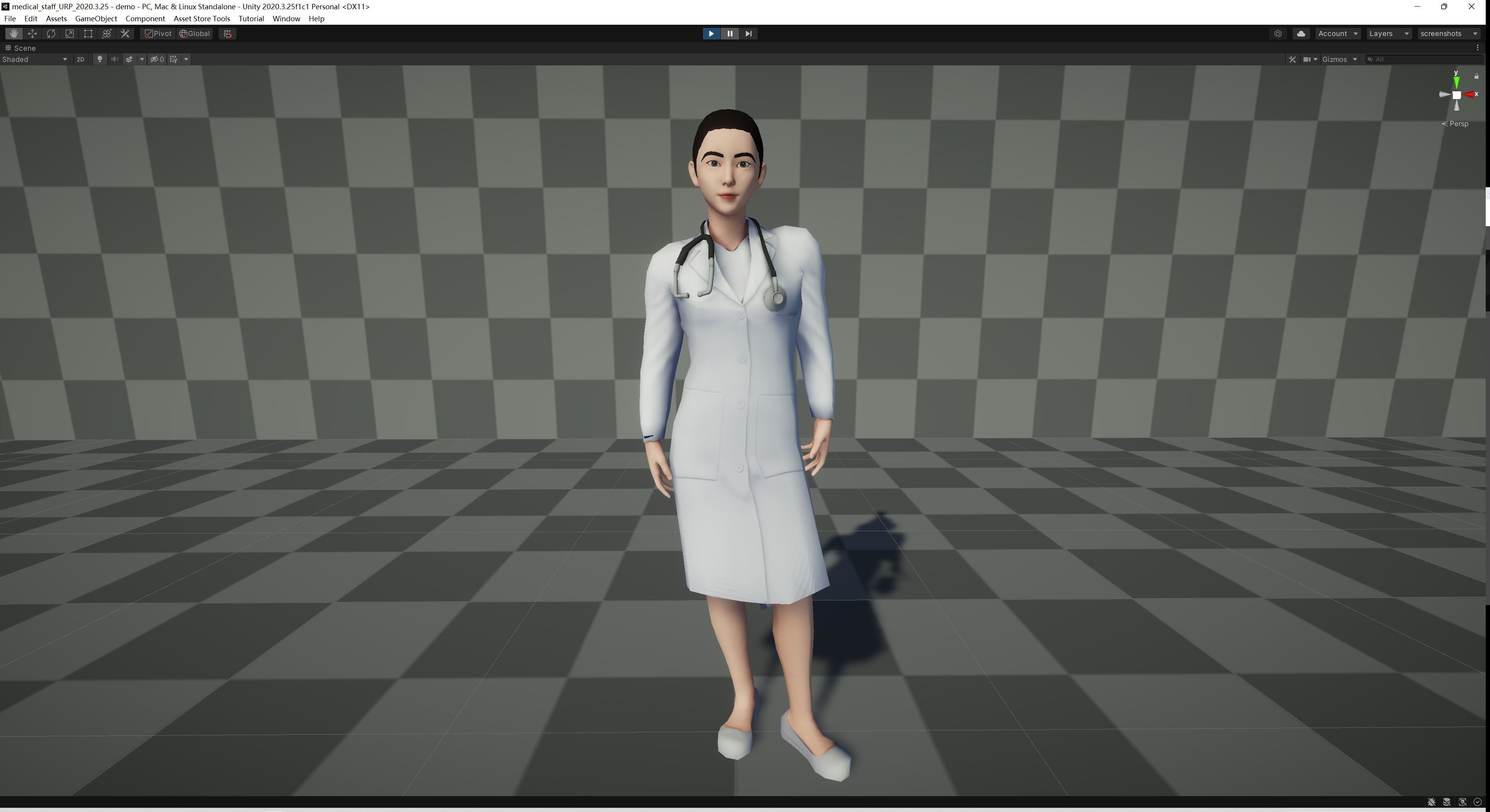Select the Scene tab
The image size is (1490, 812).
tap(21, 48)
